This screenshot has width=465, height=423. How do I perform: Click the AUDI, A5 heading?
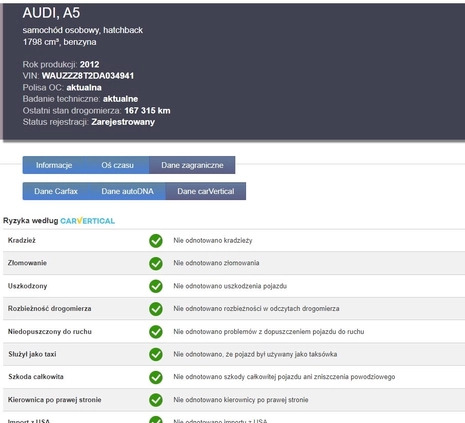click(x=51, y=13)
